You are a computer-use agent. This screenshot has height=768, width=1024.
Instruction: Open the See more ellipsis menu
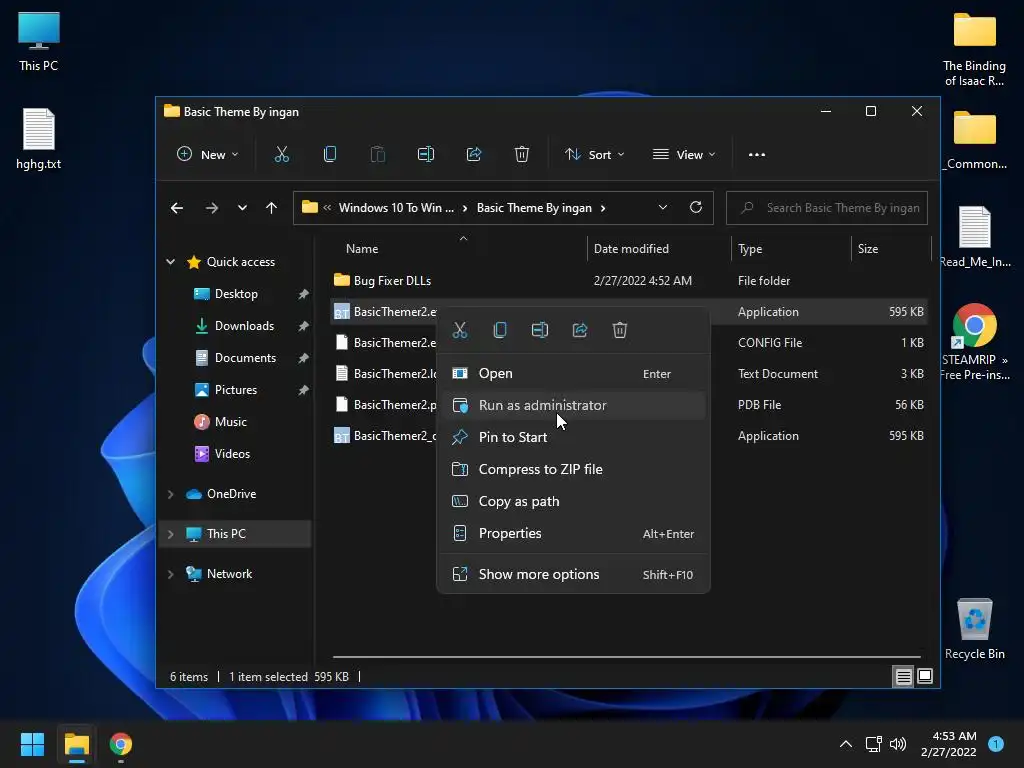pos(757,155)
